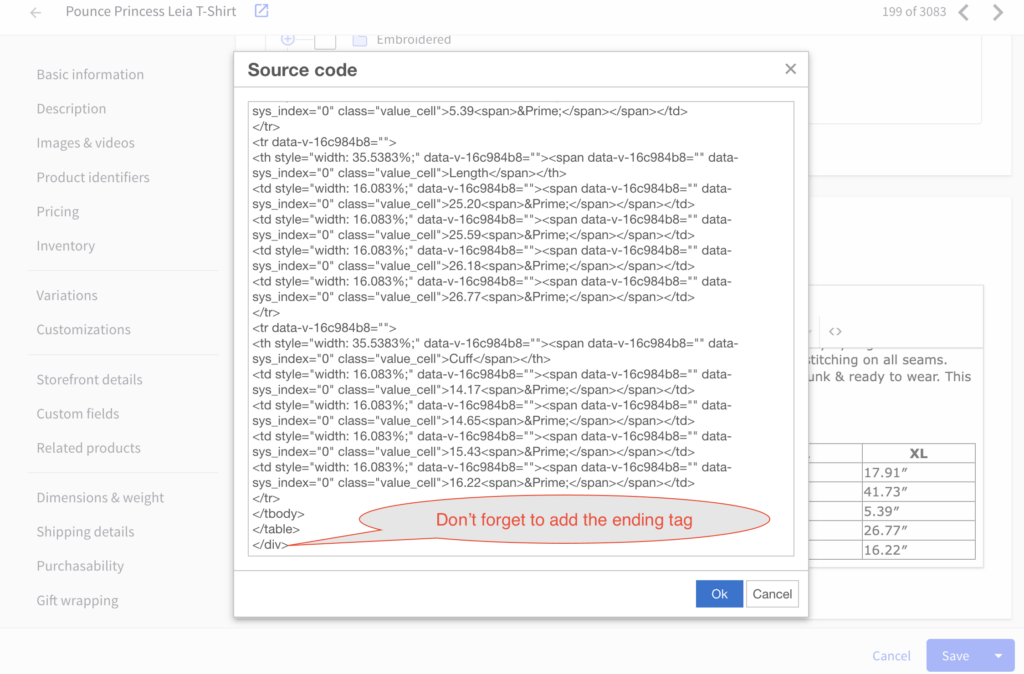This screenshot has height=674, width=1024.
Task: Click the source code editor icon behind dialog
Action: pos(835,331)
